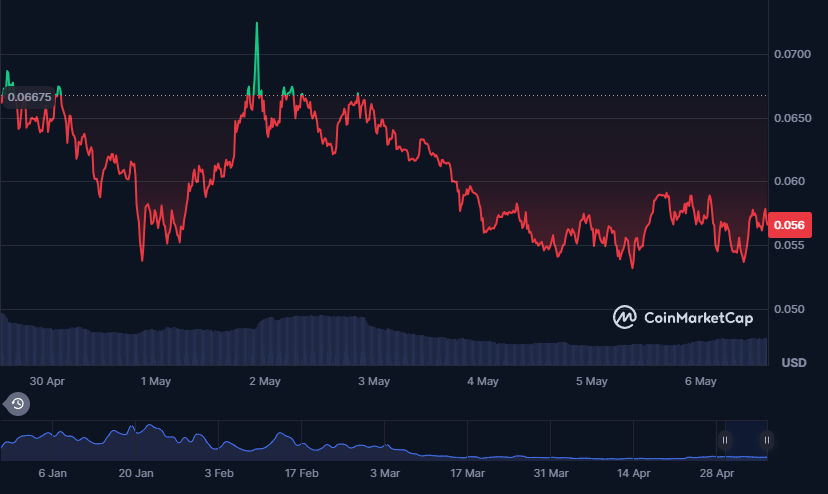Click the 17 Mar navigator label
The width and height of the screenshot is (828, 494).
coord(467,473)
